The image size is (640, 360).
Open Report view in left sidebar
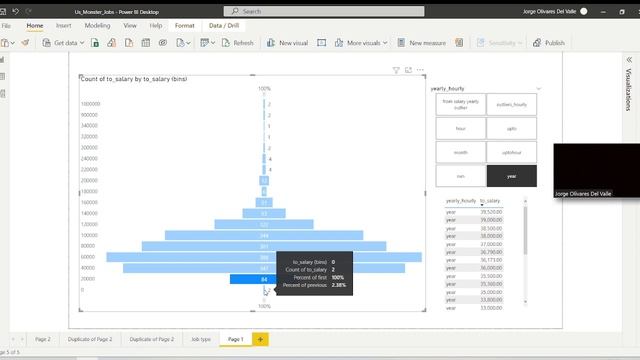point(2,60)
